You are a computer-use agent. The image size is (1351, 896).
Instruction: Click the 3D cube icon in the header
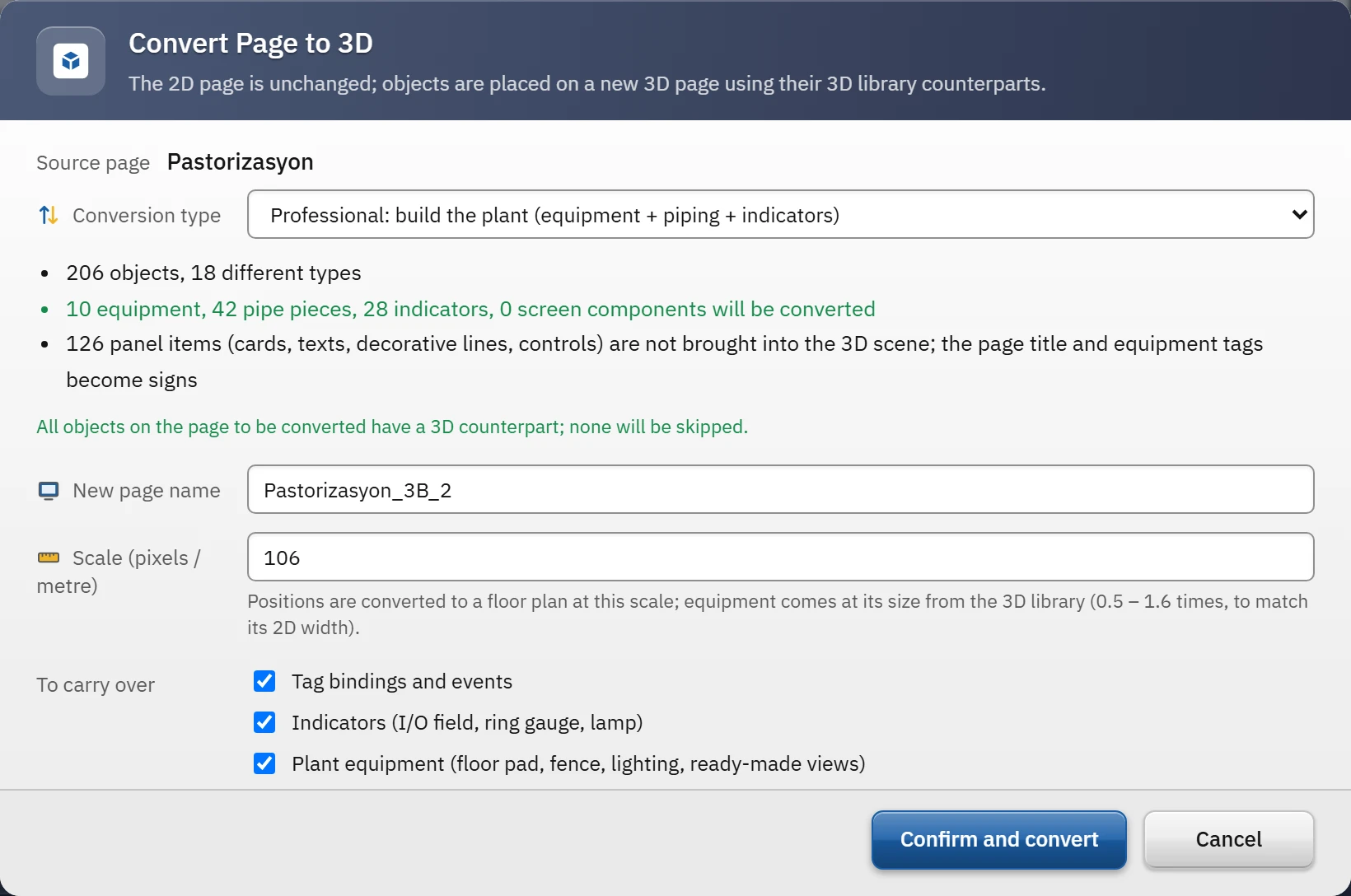click(71, 61)
